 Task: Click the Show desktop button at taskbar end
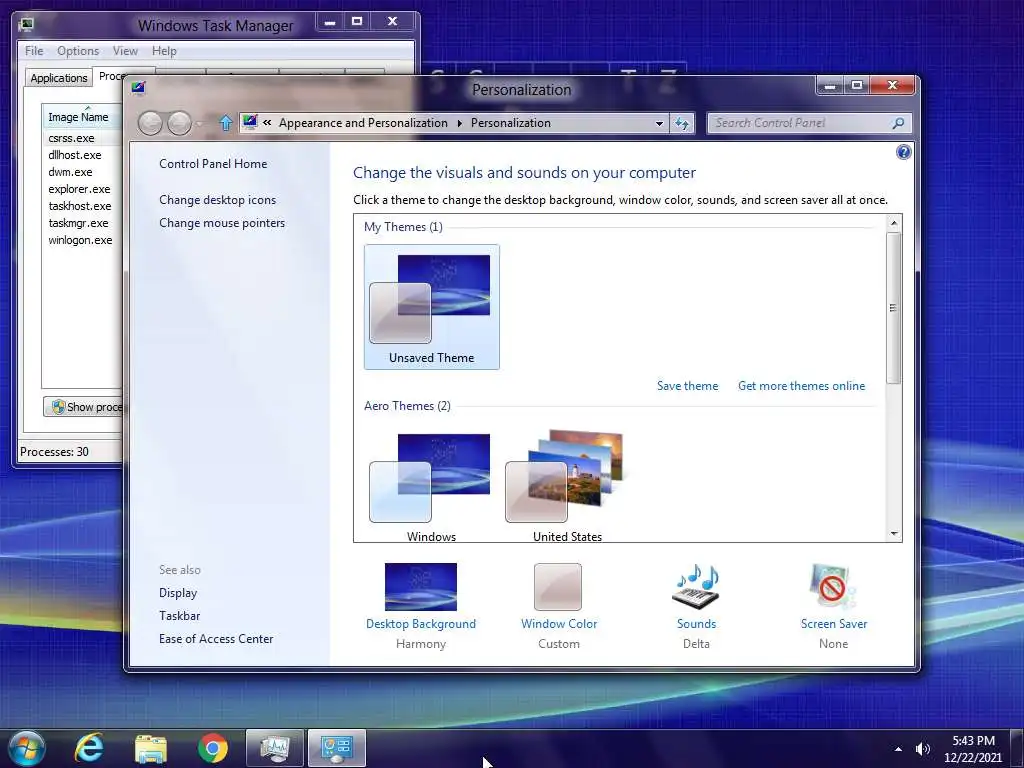tap(1017, 748)
